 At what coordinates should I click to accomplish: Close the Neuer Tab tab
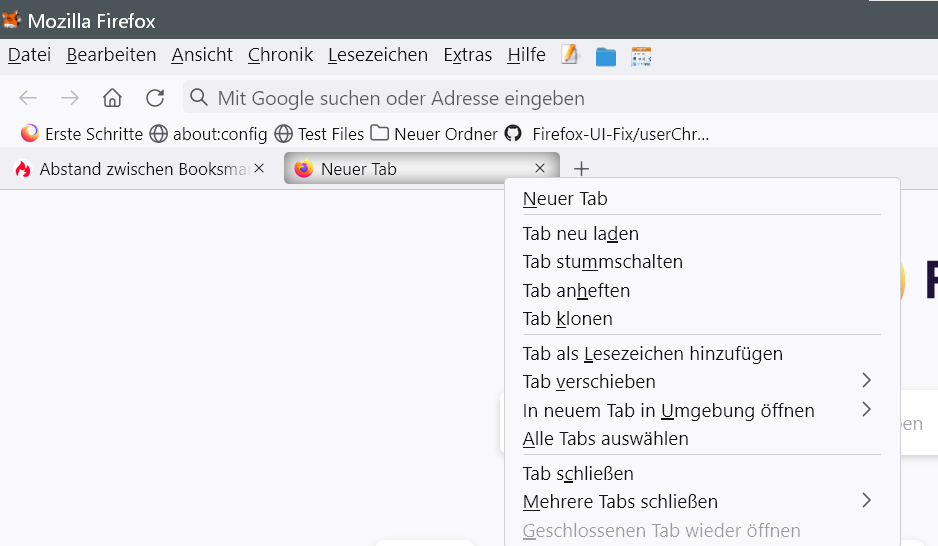click(540, 168)
